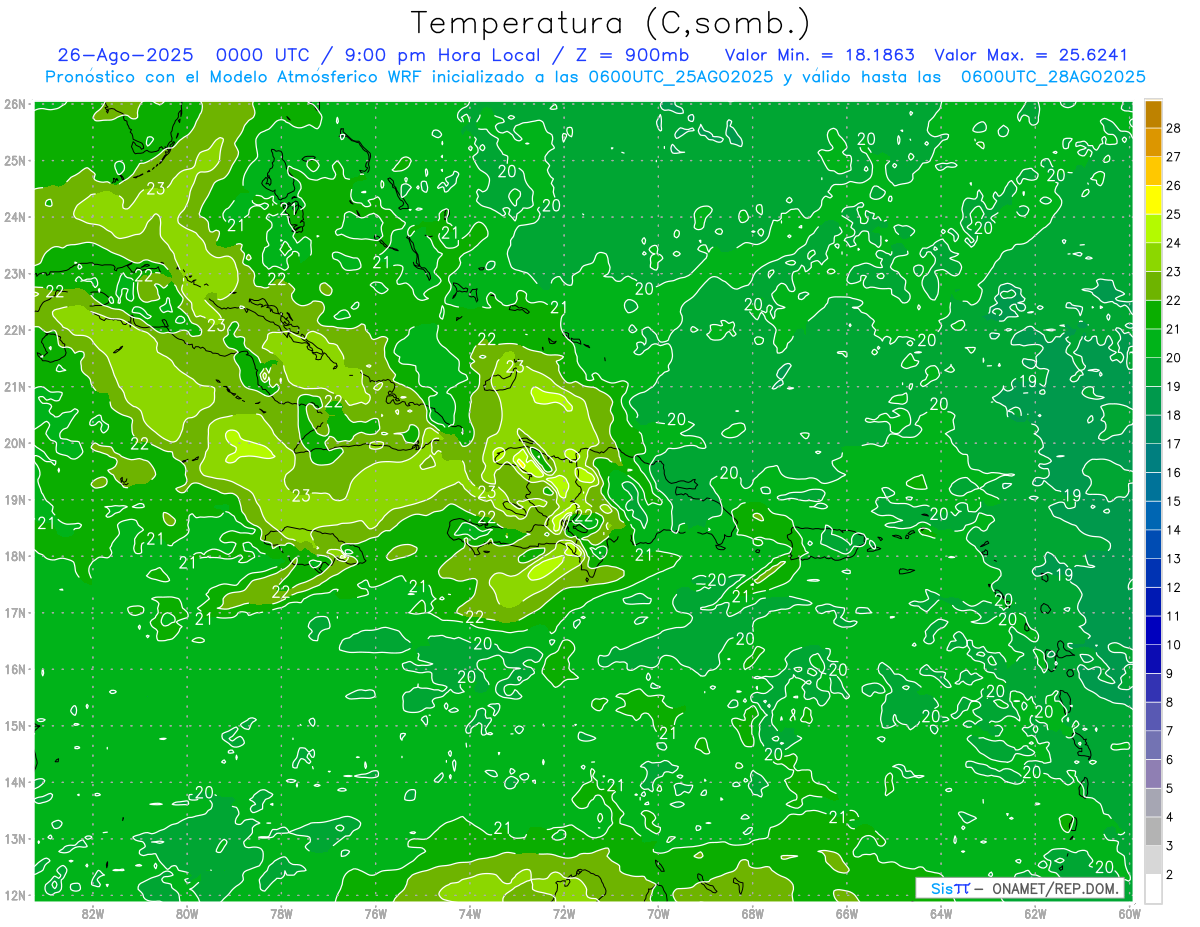Select the date "26-Ago-2025" in header
This screenshot has width=1200, height=927.
click(x=123, y=55)
